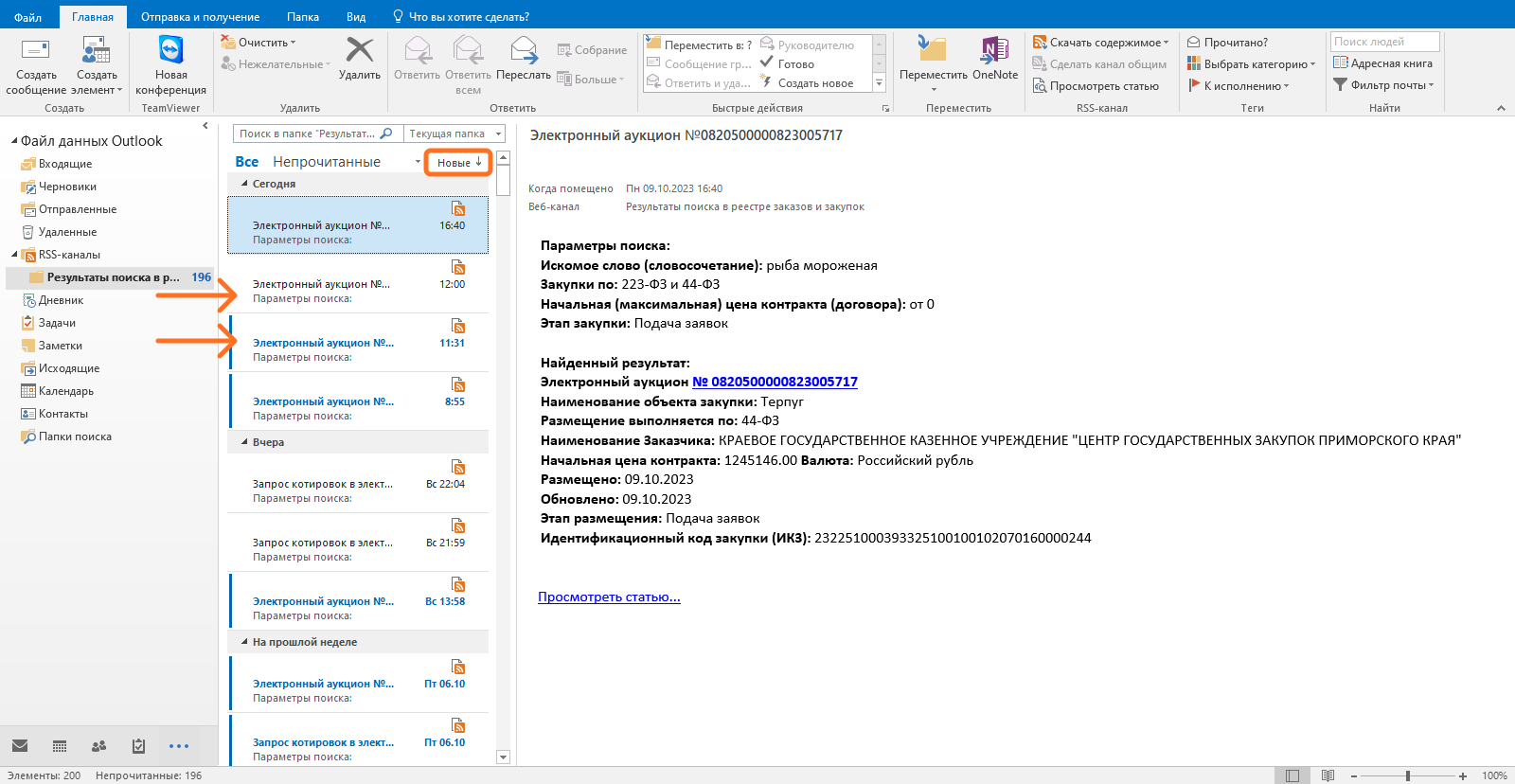The width and height of the screenshot is (1515, 784).
Task: Start a new TeamViewer conference
Action: (170, 65)
